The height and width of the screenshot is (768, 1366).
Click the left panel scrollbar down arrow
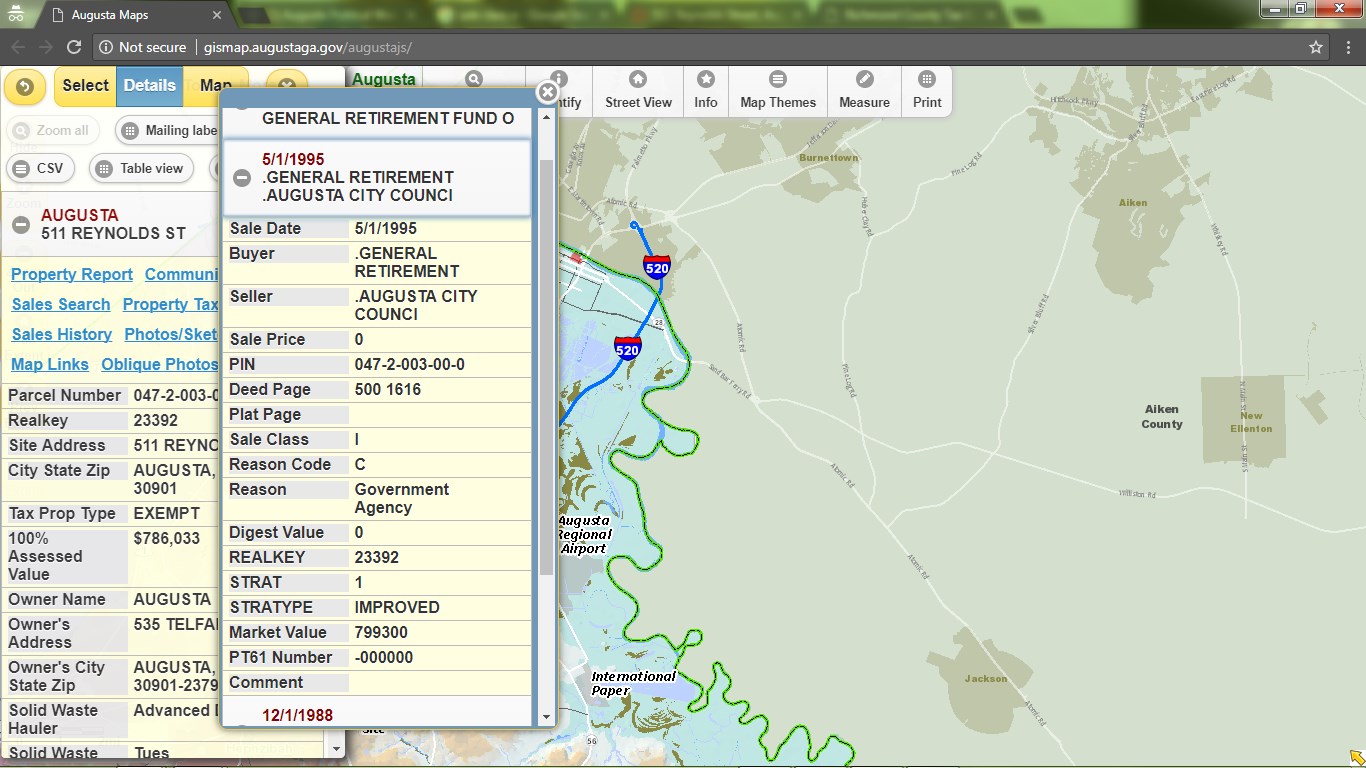point(336,748)
